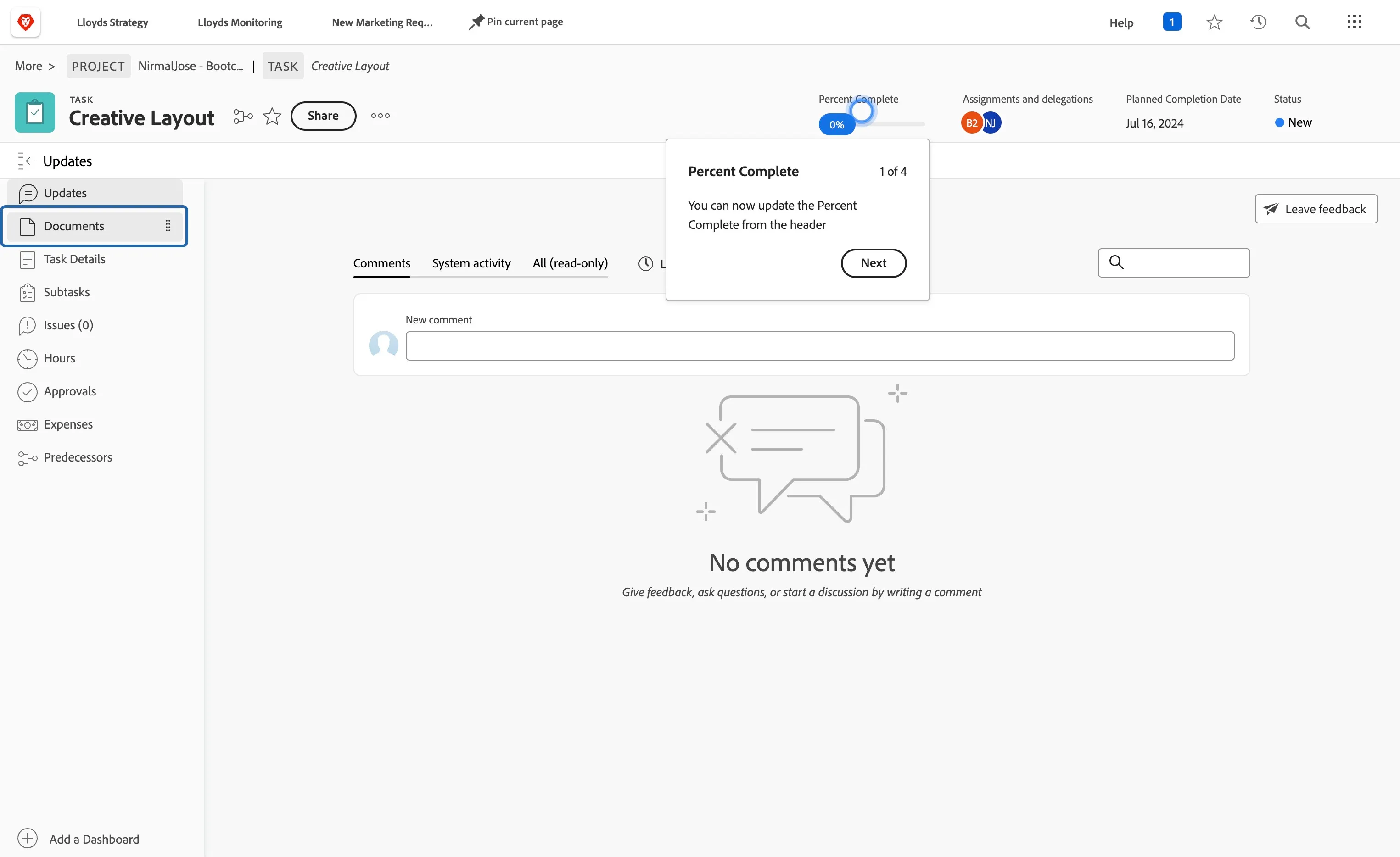This screenshot has width=1400, height=857.
Task: Switch to the Comments tab
Action: point(381,263)
